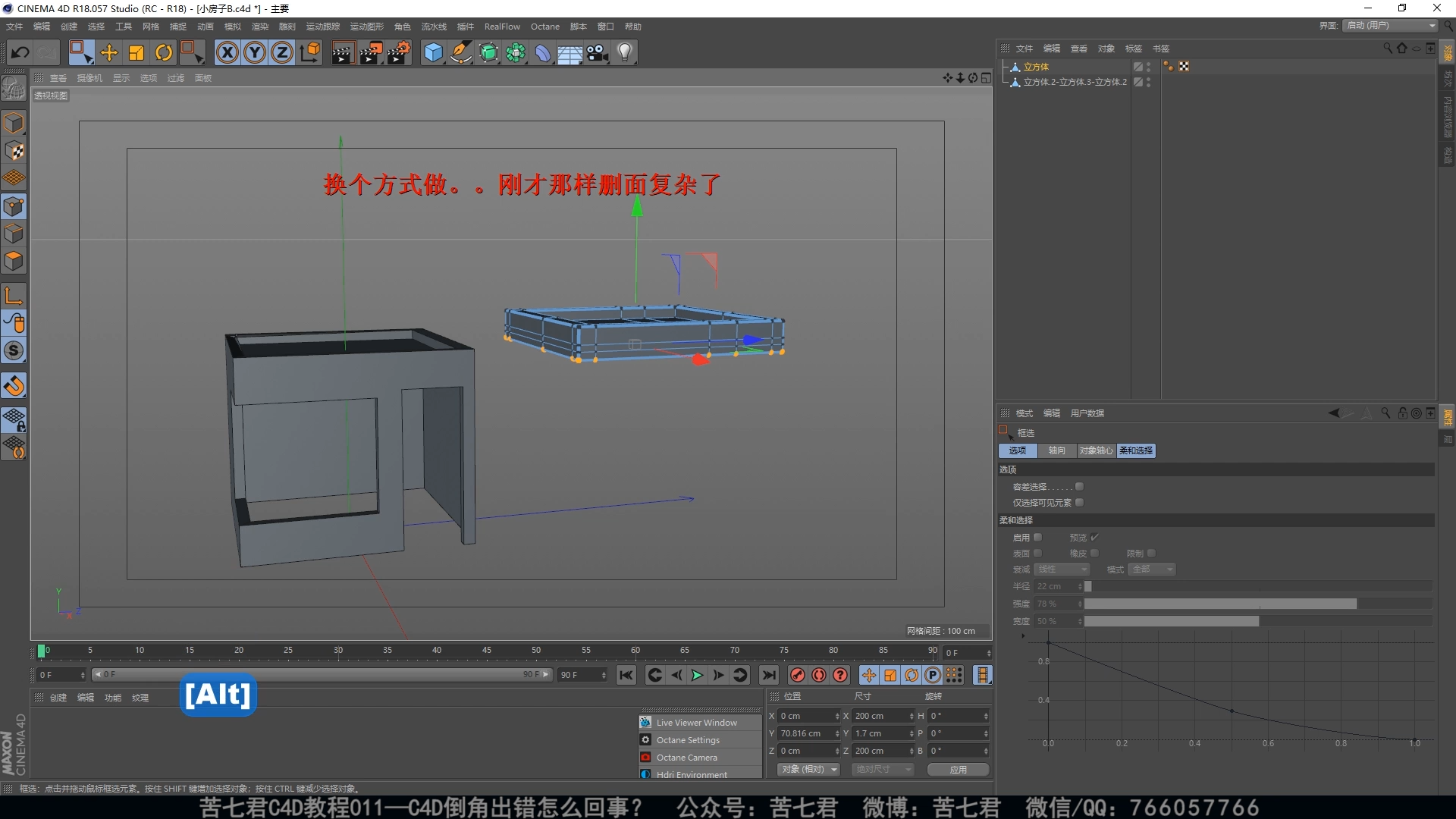Click the Camera object icon

598,52
